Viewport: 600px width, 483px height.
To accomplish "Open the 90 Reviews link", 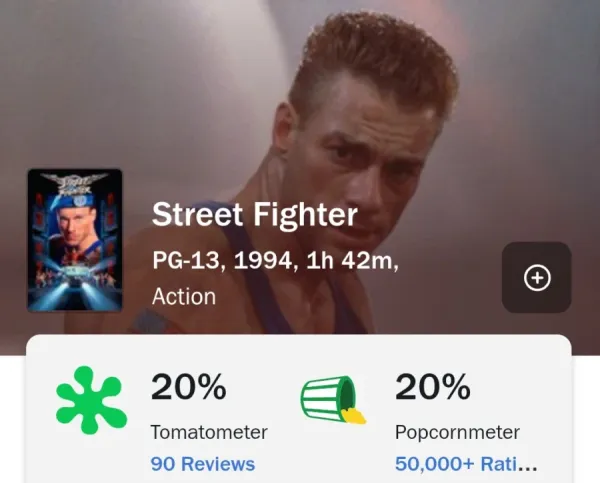I will pyautogui.click(x=202, y=464).
